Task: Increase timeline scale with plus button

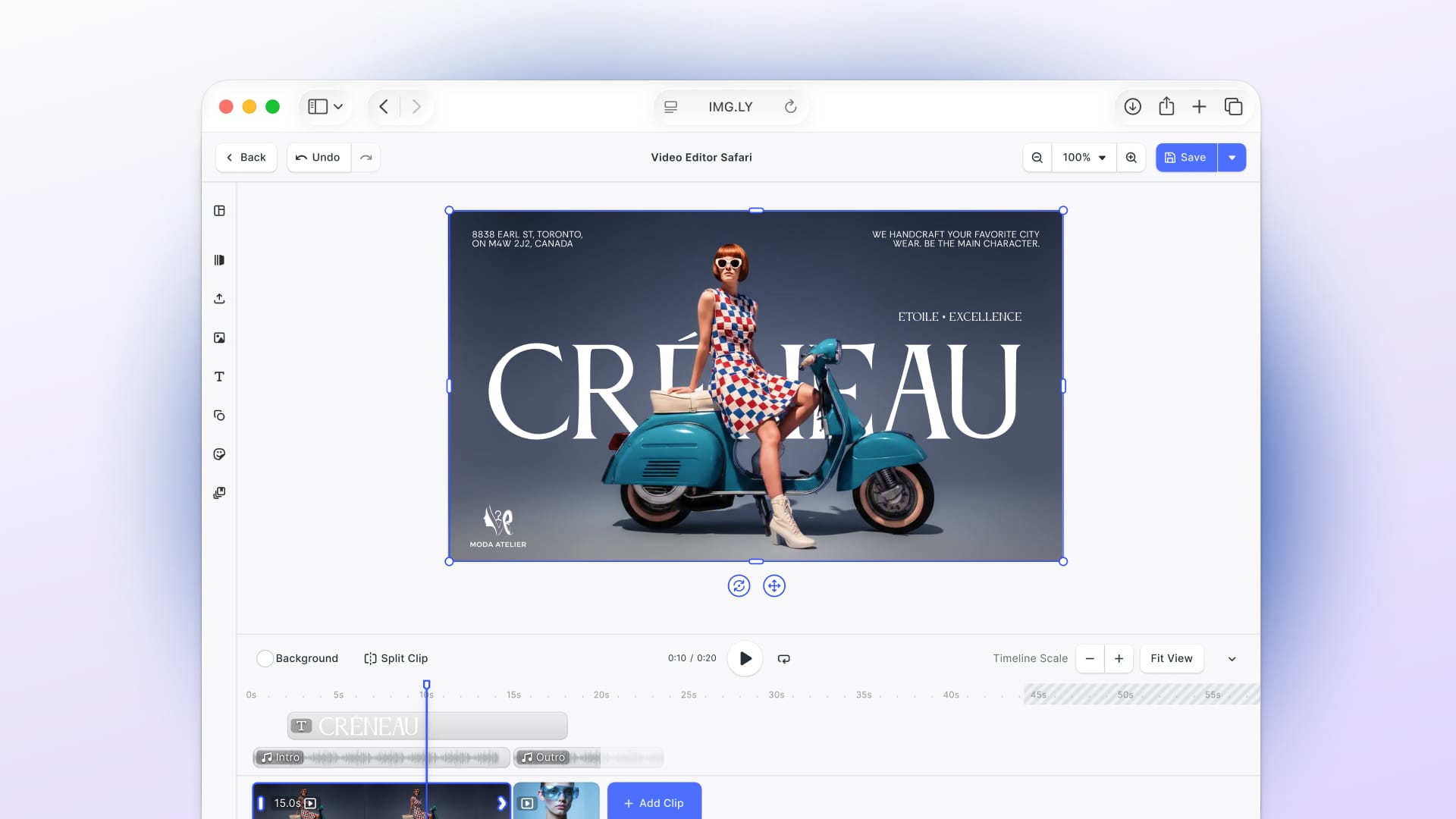Action: pos(1119,659)
